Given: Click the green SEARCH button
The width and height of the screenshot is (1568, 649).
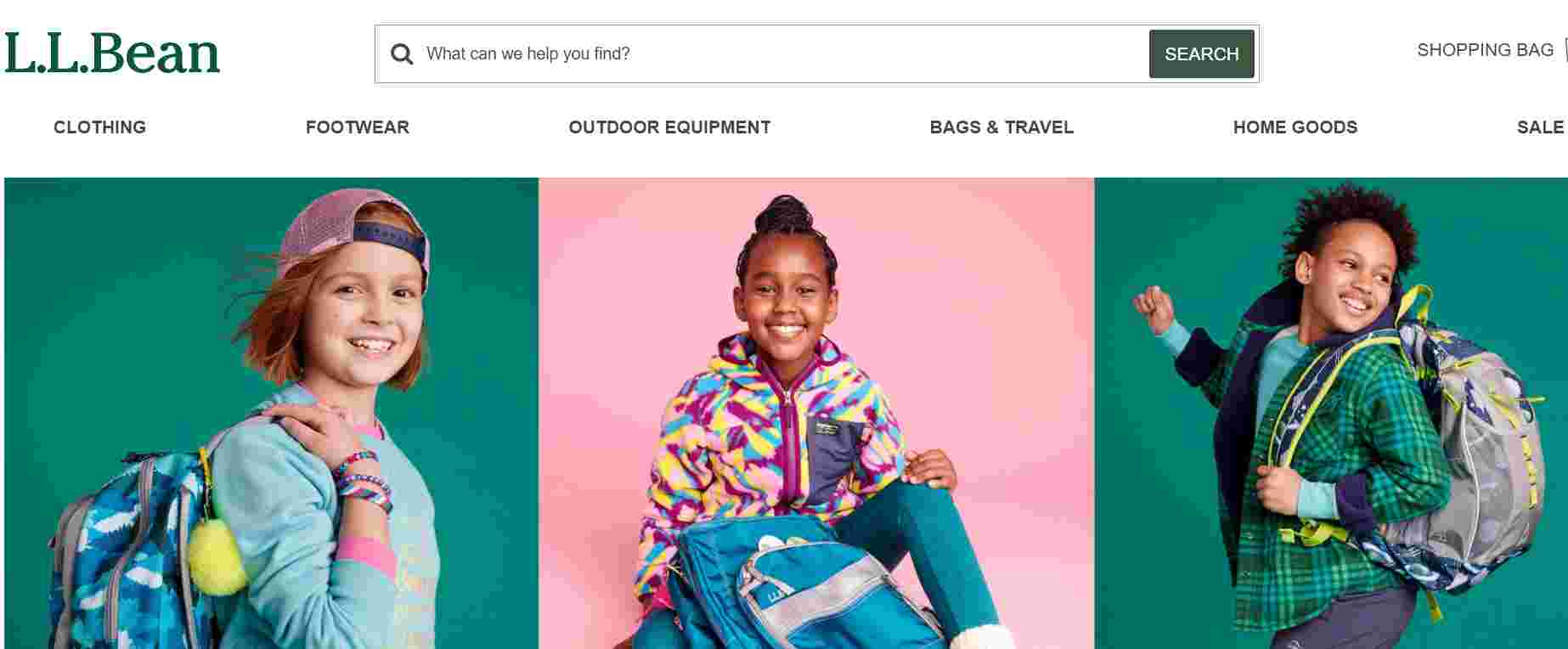Looking at the screenshot, I should (x=1201, y=54).
